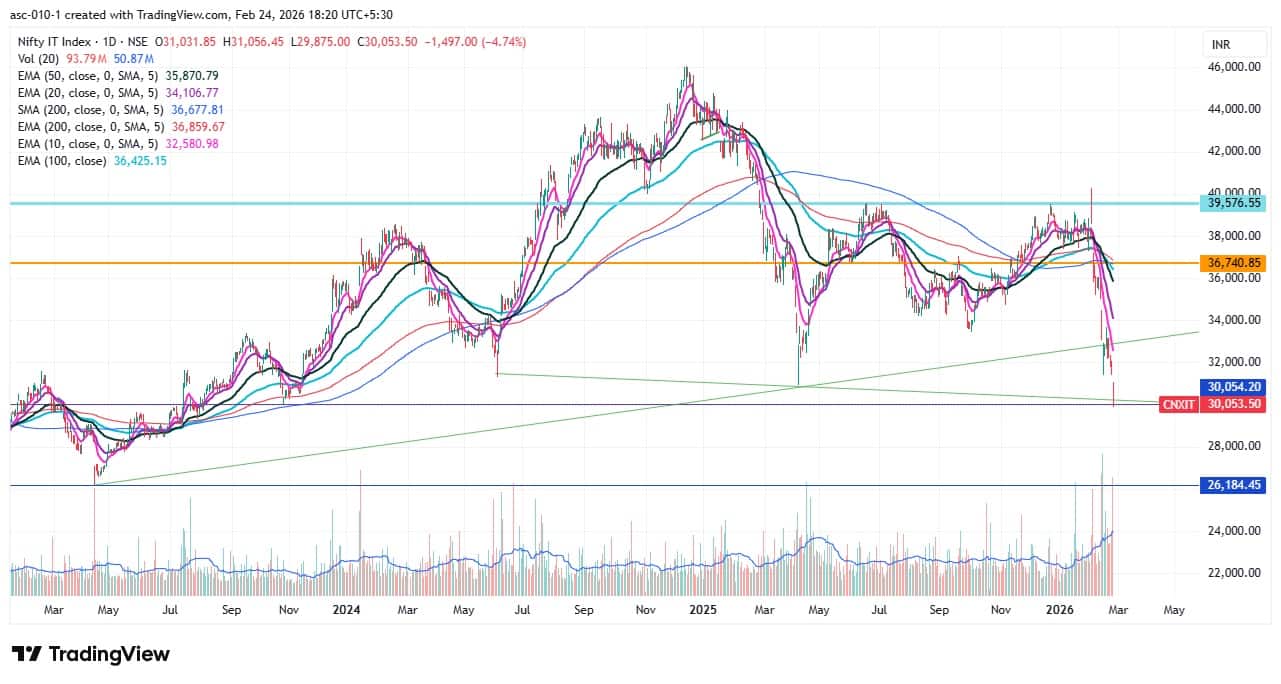Click the orange 36,740.85 price label
The height and width of the screenshot is (684, 1281).
coord(1231,263)
